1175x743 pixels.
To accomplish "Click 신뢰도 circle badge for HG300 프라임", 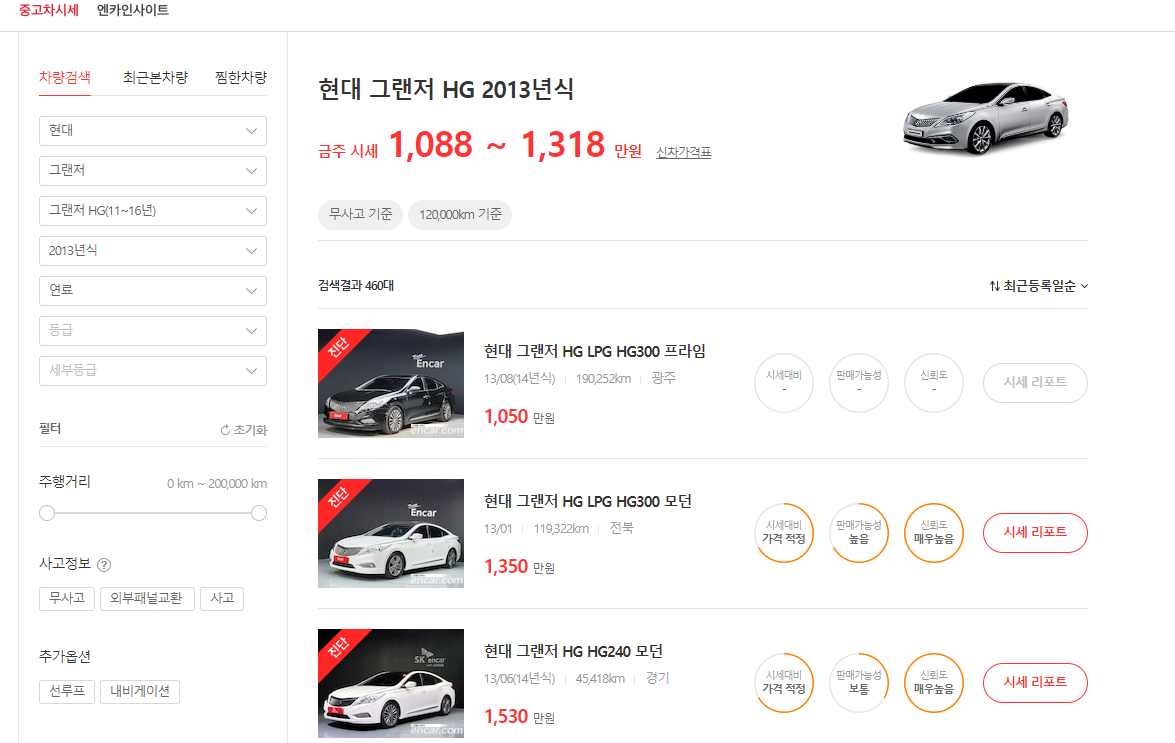I will tap(934, 382).
